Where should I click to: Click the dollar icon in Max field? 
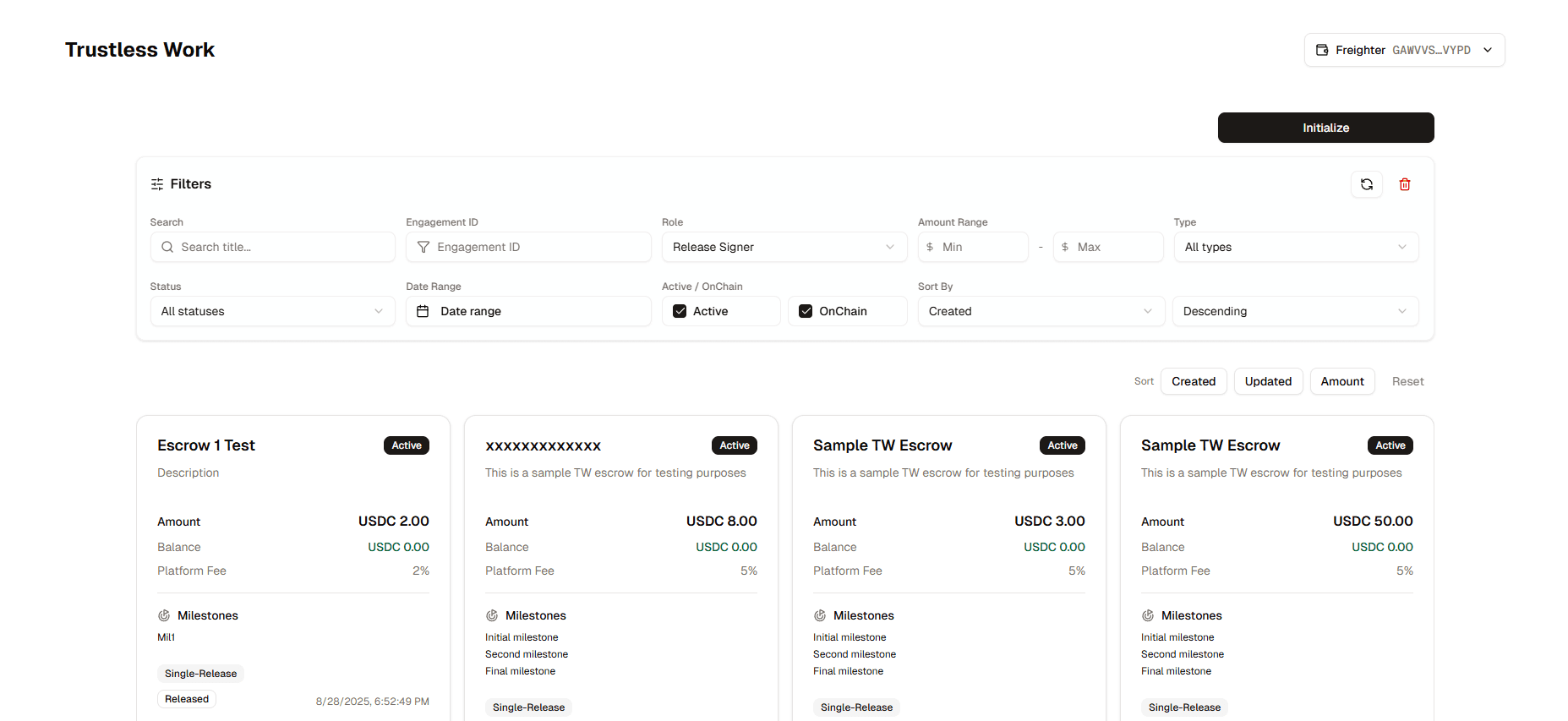pos(1065,247)
